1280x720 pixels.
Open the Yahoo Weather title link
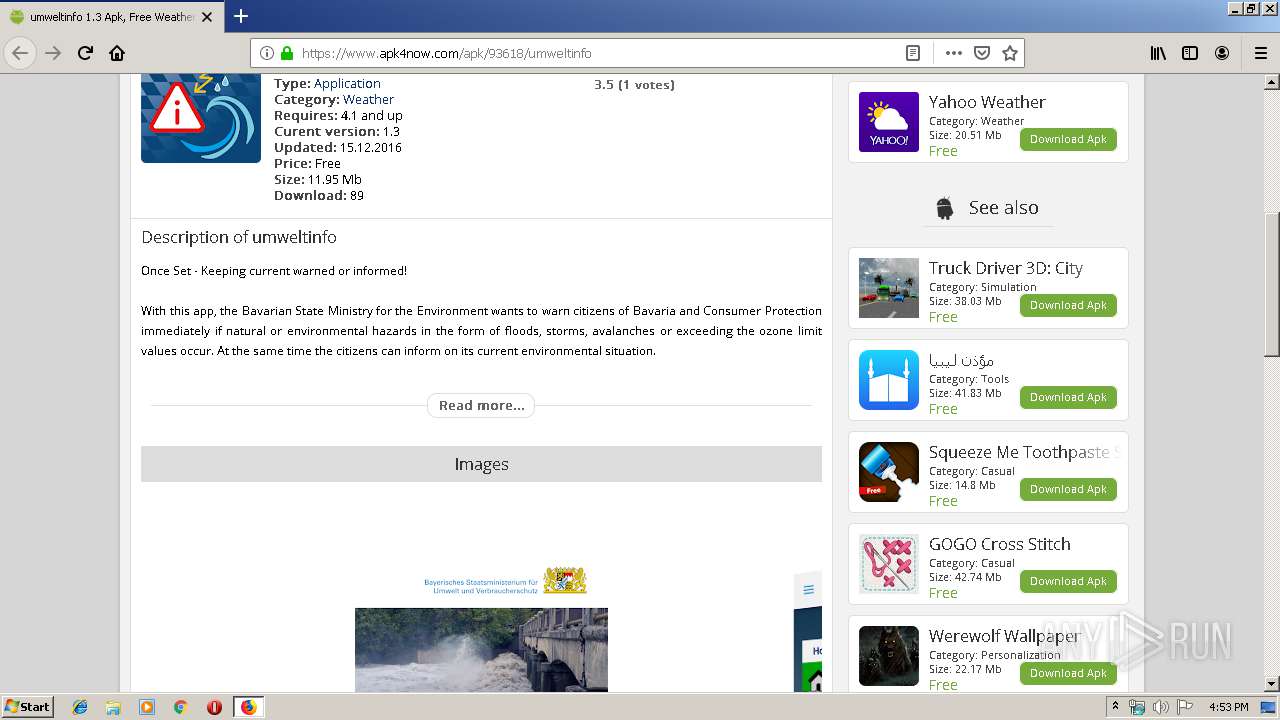[987, 102]
